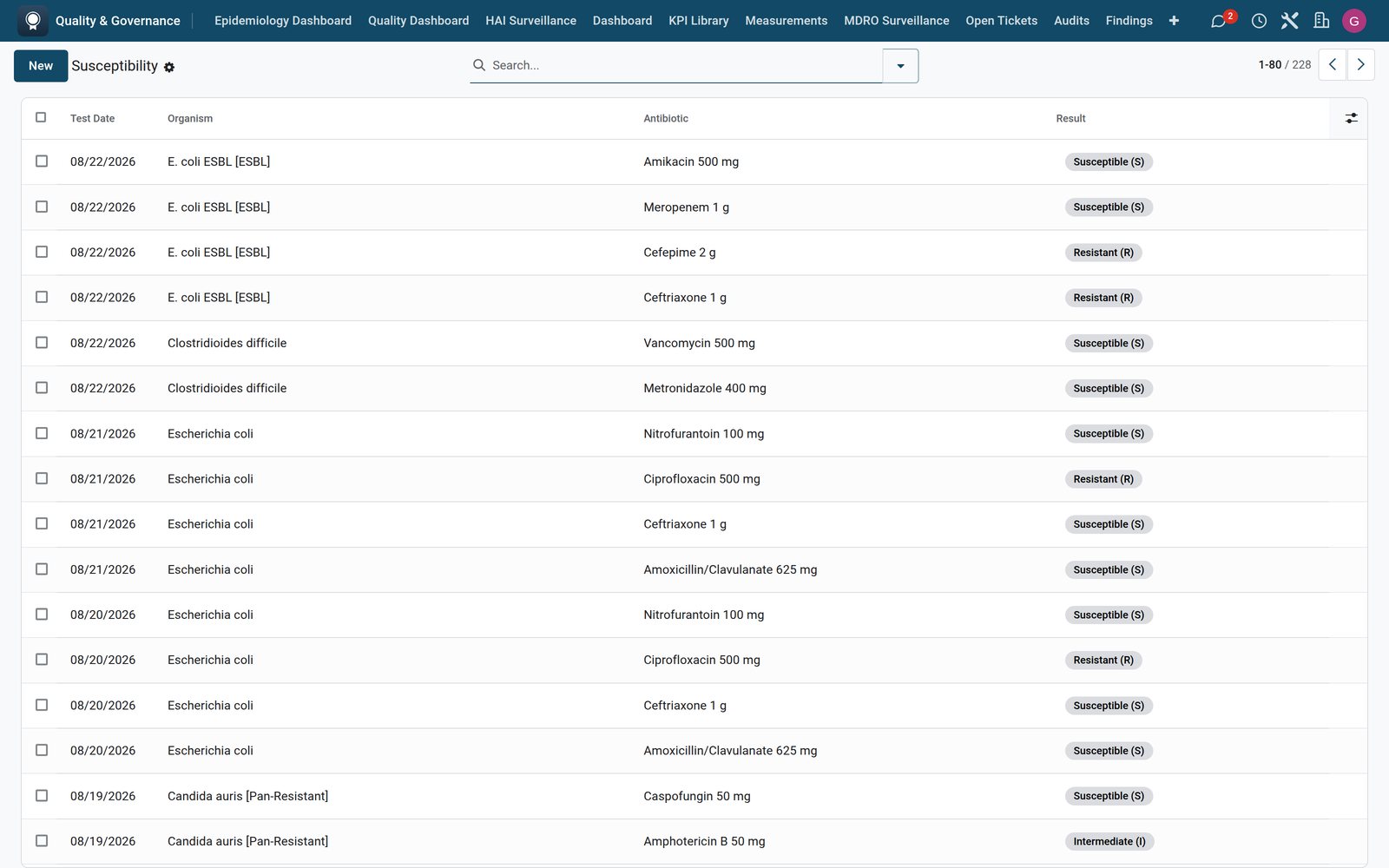
Task: Check the Meropenem 1 g row checkbox
Action: coord(42,207)
